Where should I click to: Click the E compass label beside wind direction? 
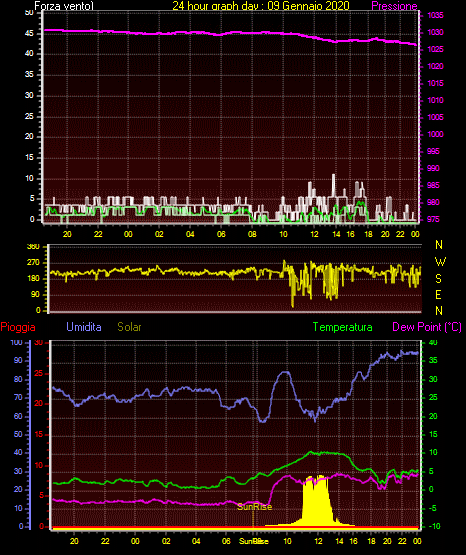coord(438,294)
